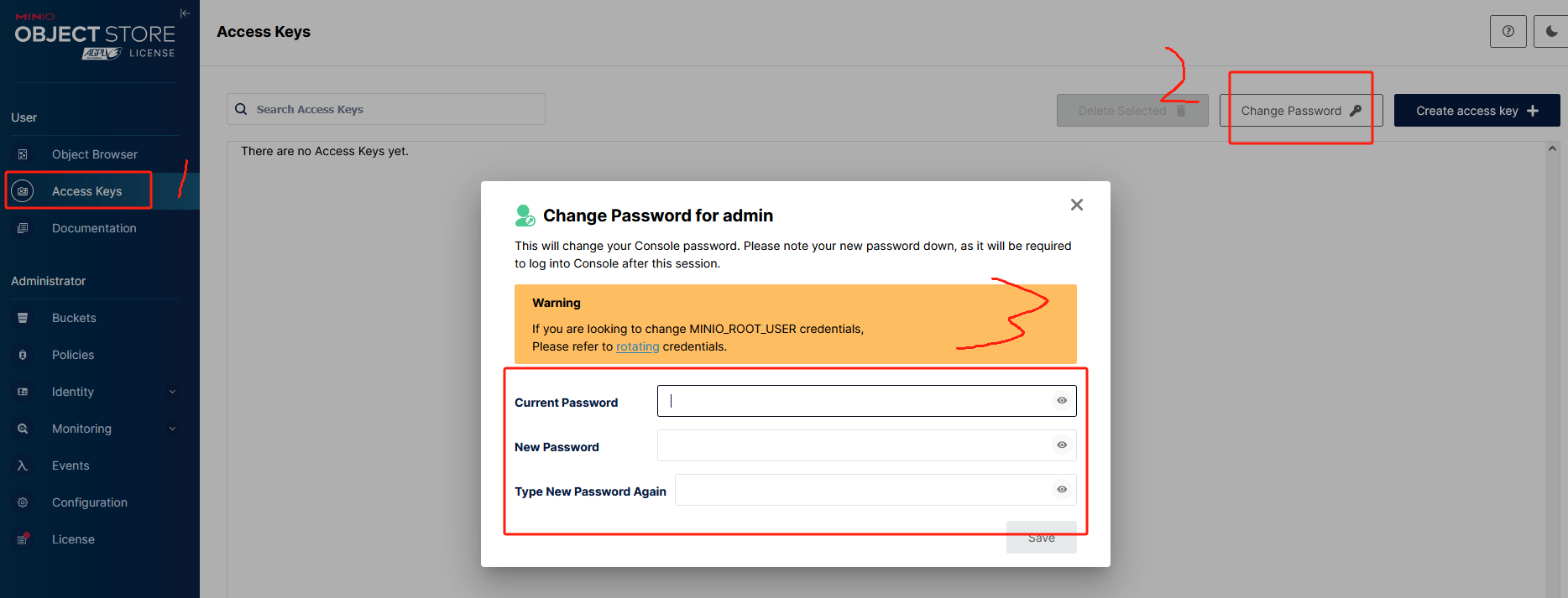Toggle dark mode moon button
This screenshot has height=598, width=1568.
coord(1551,32)
